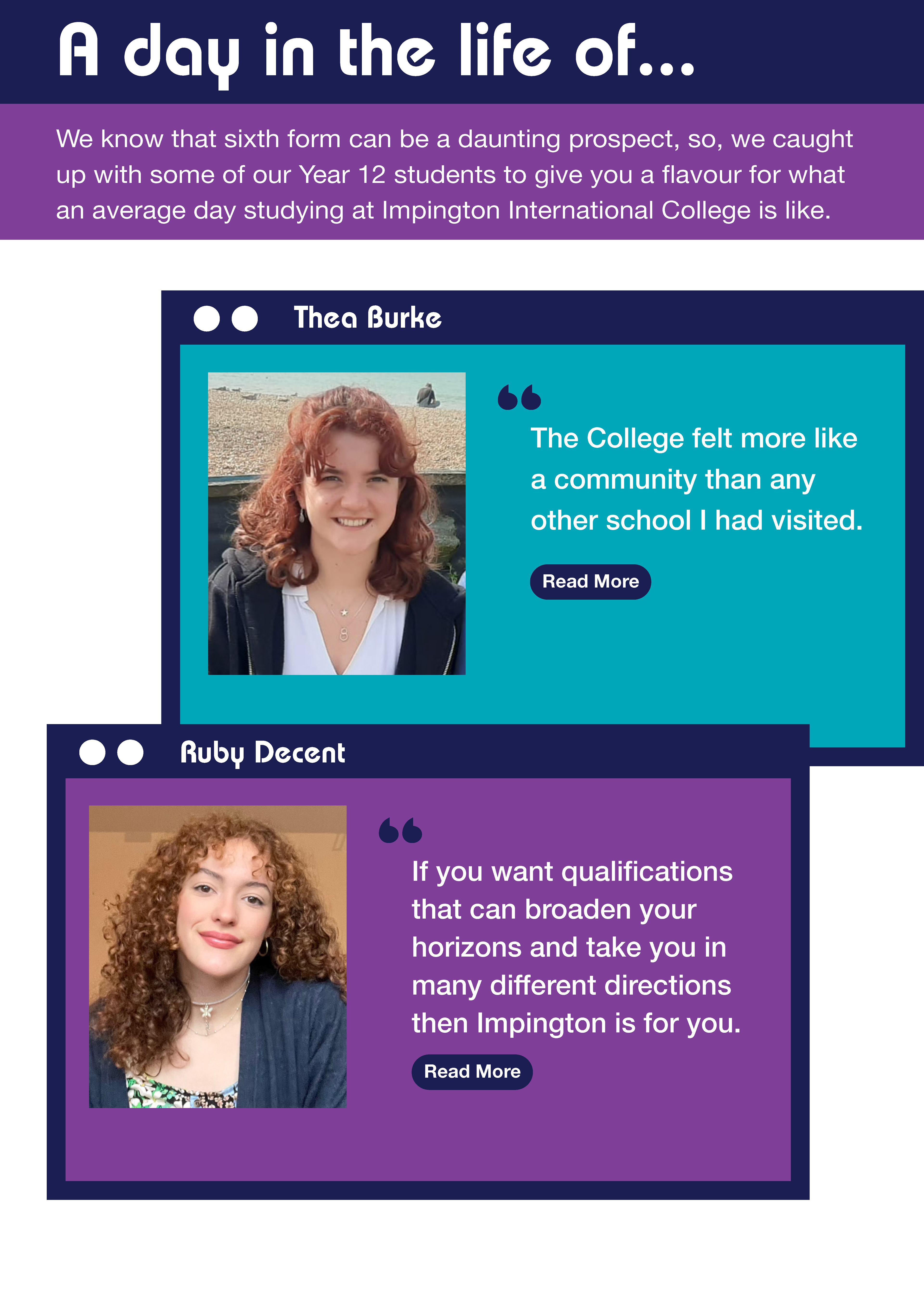
Task: Click first white dot in Ruby Decent header
Action: [x=92, y=753]
